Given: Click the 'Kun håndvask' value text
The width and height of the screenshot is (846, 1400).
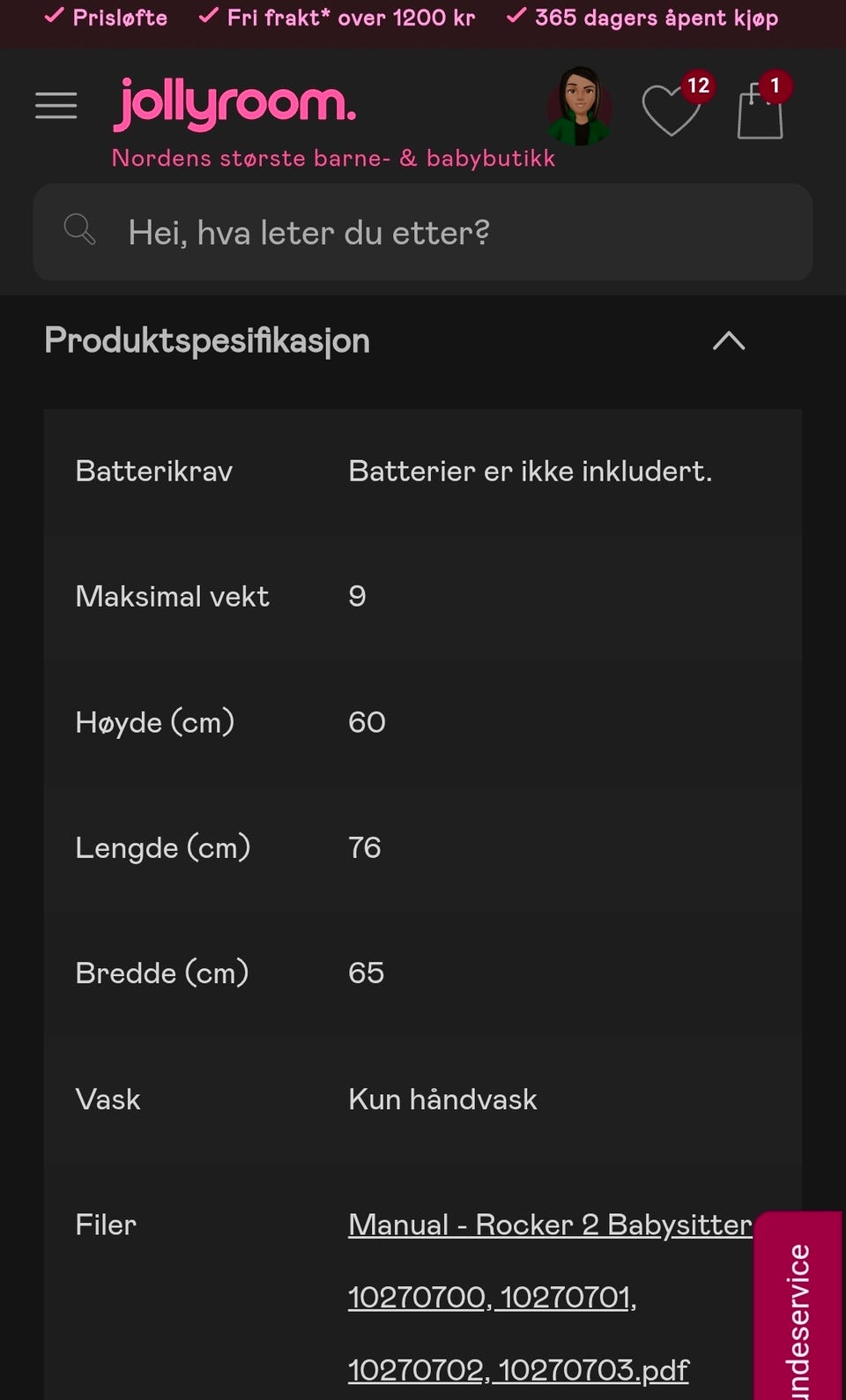Looking at the screenshot, I should (x=442, y=1099).
